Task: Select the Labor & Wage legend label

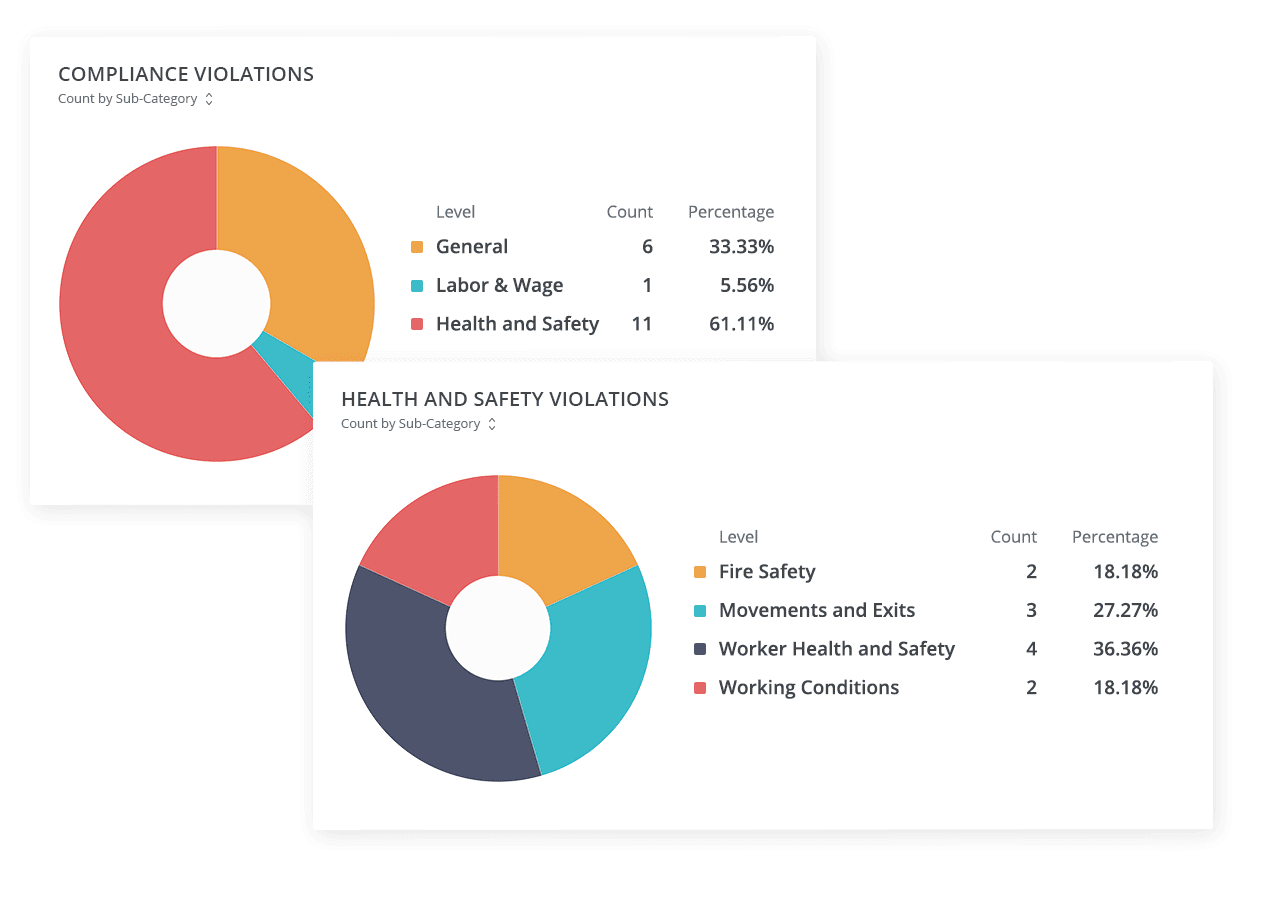Action: 500,286
